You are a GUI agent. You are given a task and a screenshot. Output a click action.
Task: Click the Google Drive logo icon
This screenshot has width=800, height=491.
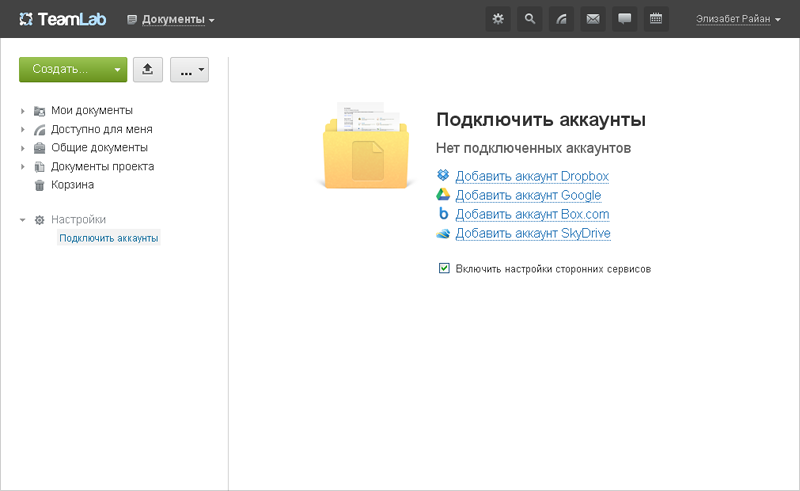click(443, 194)
